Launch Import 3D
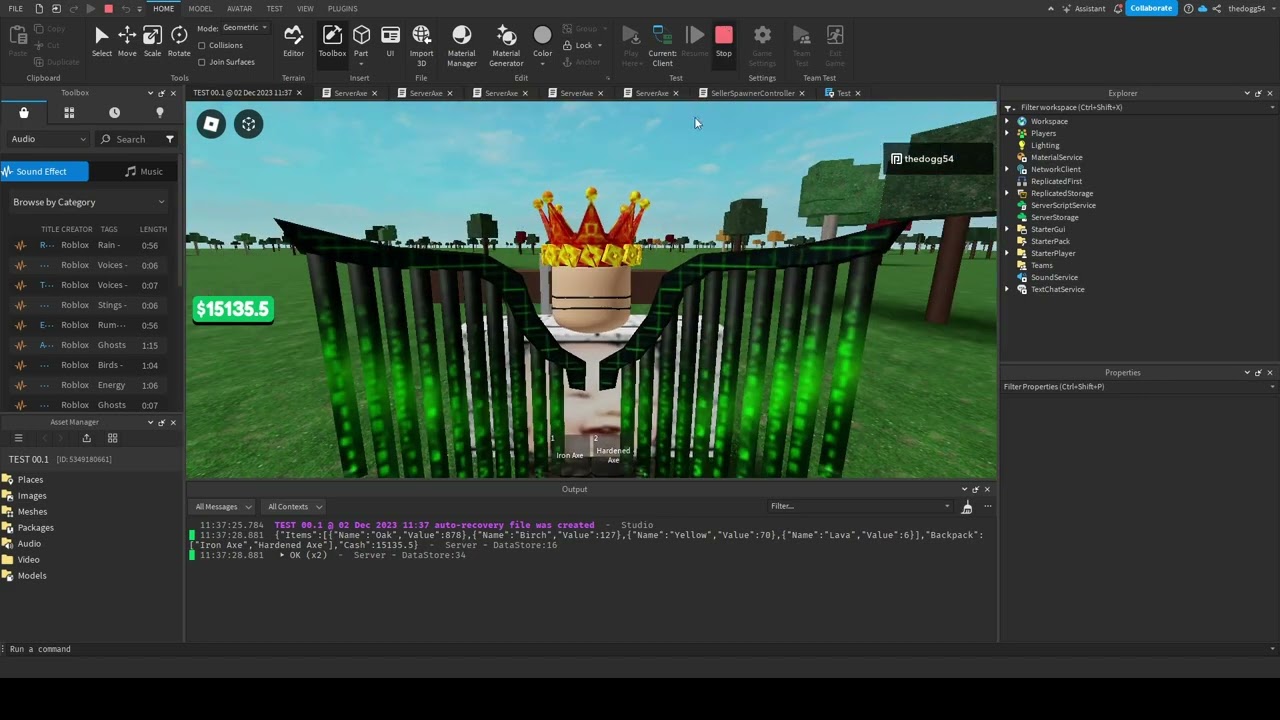Image resolution: width=1280 pixels, height=720 pixels. point(421,45)
